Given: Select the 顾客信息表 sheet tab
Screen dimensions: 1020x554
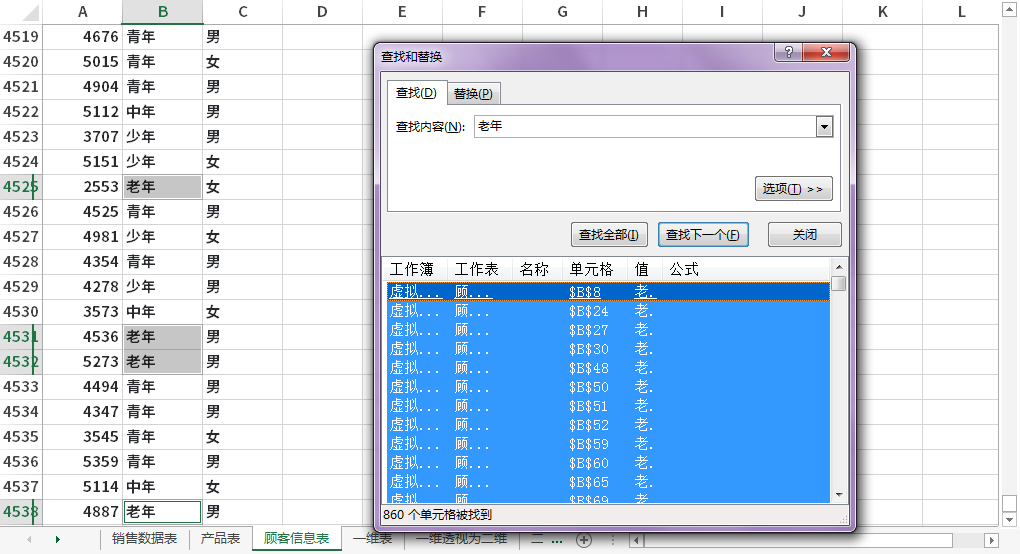Looking at the screenshot, I should tap(297, 538).
